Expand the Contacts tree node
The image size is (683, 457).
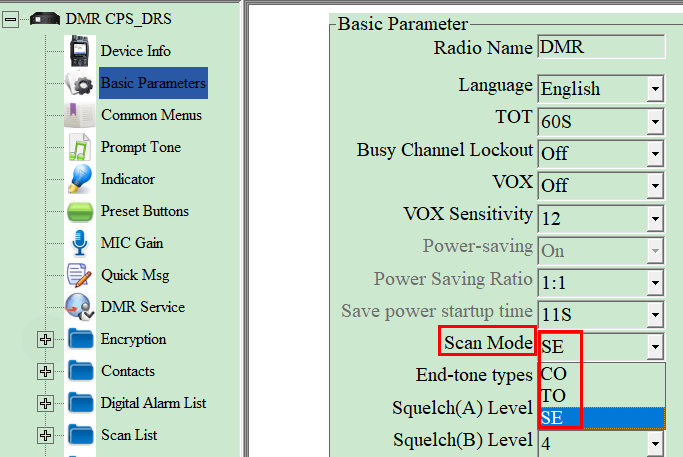pyautogui.click(x=45, y=372)
